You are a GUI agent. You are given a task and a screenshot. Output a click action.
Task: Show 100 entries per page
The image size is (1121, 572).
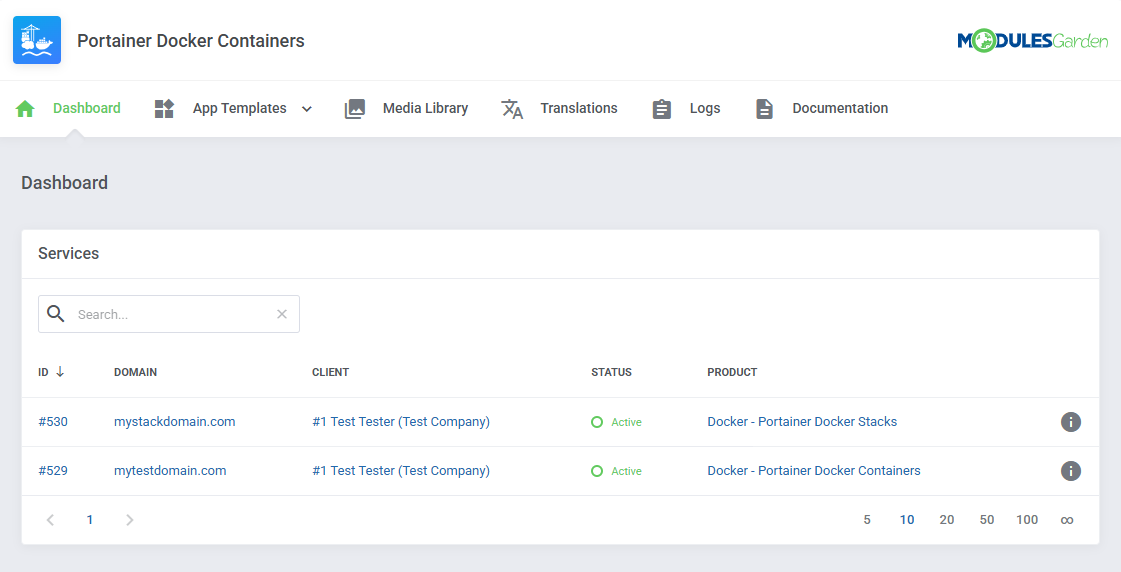pyautogui.click(x=1027, y=520)
